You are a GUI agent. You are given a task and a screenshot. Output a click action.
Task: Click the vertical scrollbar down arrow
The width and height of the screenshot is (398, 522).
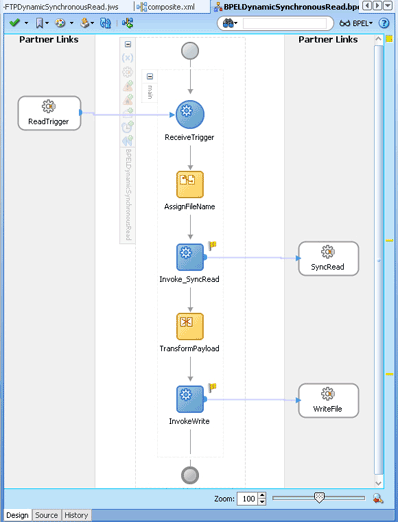[x=378, y=483]
